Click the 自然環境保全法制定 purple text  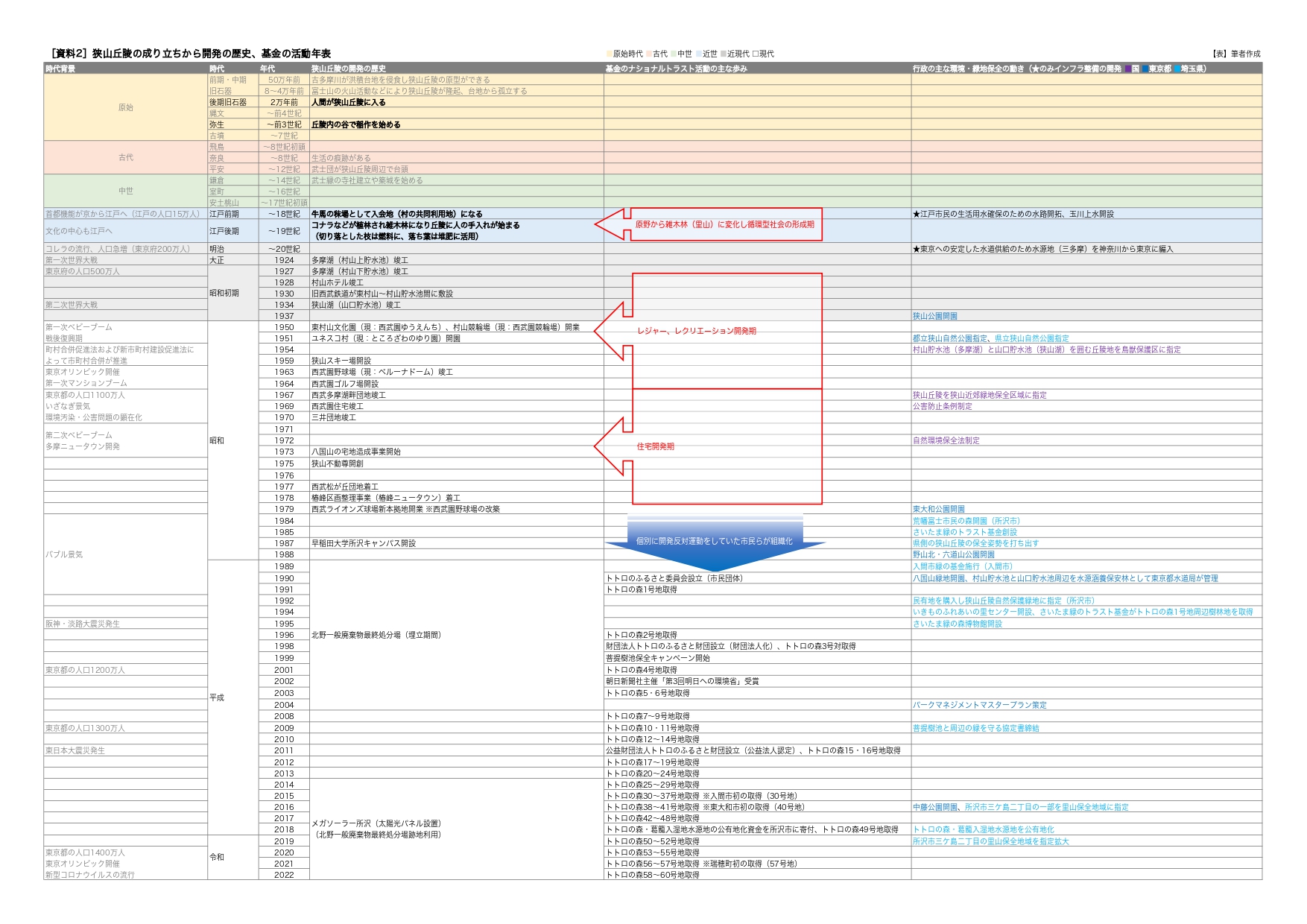(946, 440)
